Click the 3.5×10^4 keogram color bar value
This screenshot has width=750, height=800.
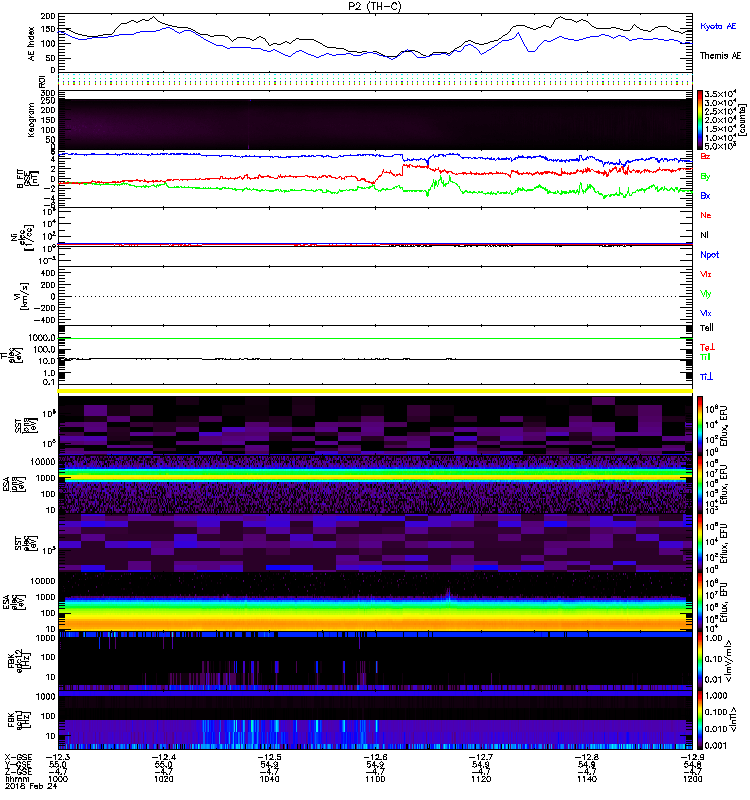pos(720,94)
